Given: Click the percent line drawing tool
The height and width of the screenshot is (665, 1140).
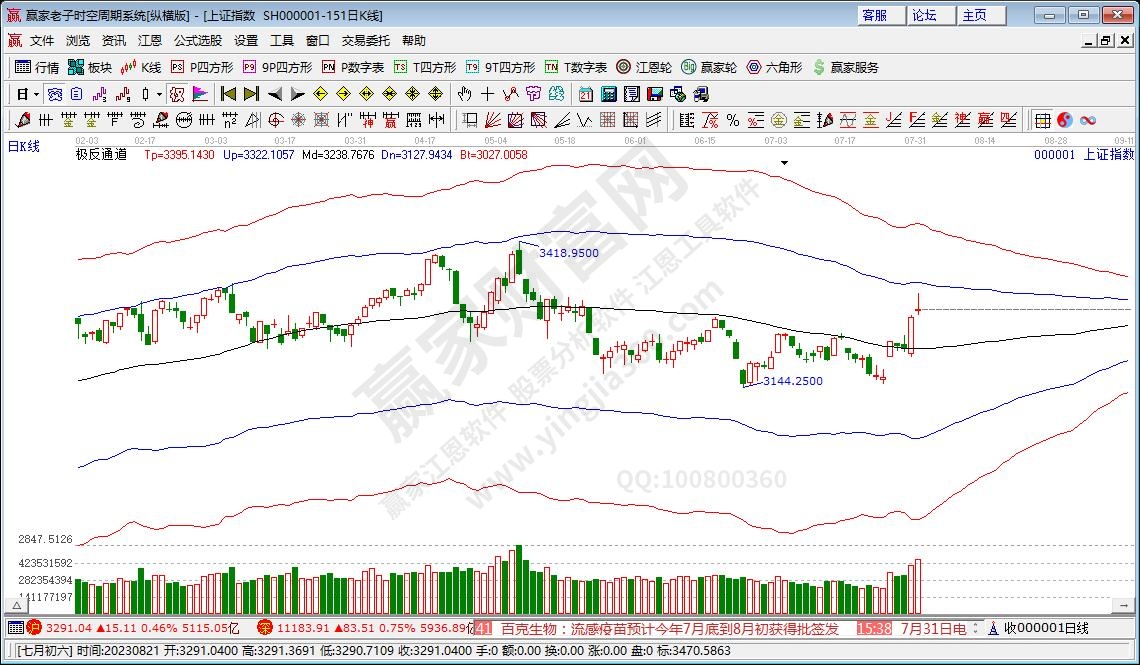Looking at the screenshot, I should pos(733,120).
